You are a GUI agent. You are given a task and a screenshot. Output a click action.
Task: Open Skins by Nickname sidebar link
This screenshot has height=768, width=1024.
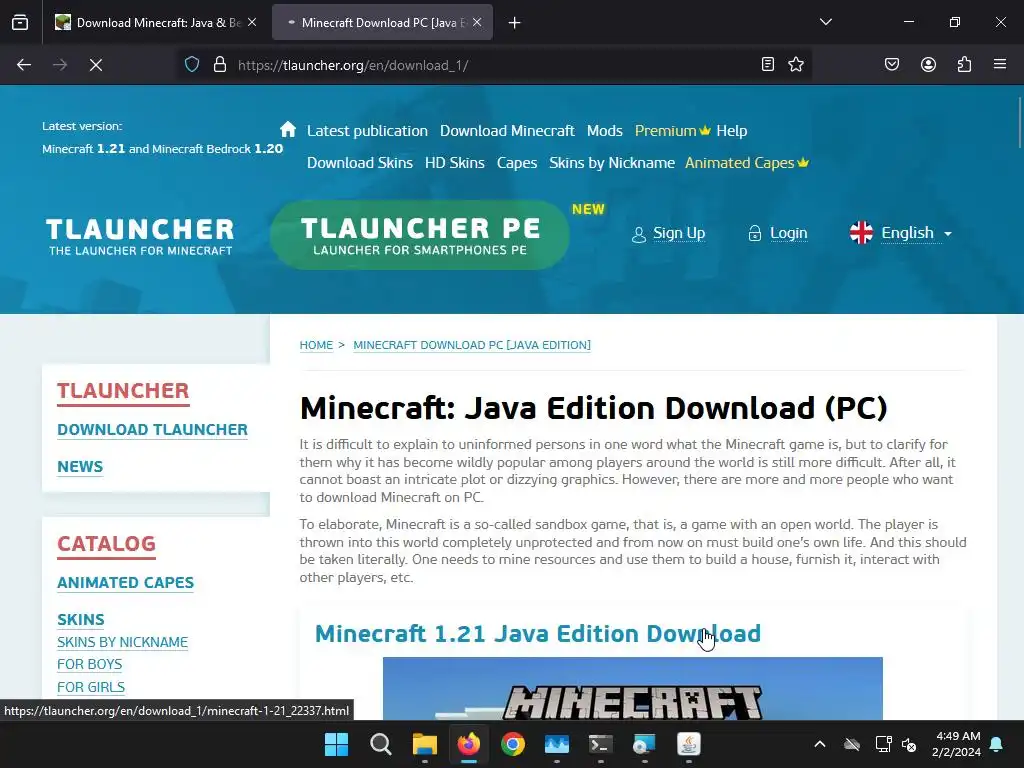click(122, 643)
